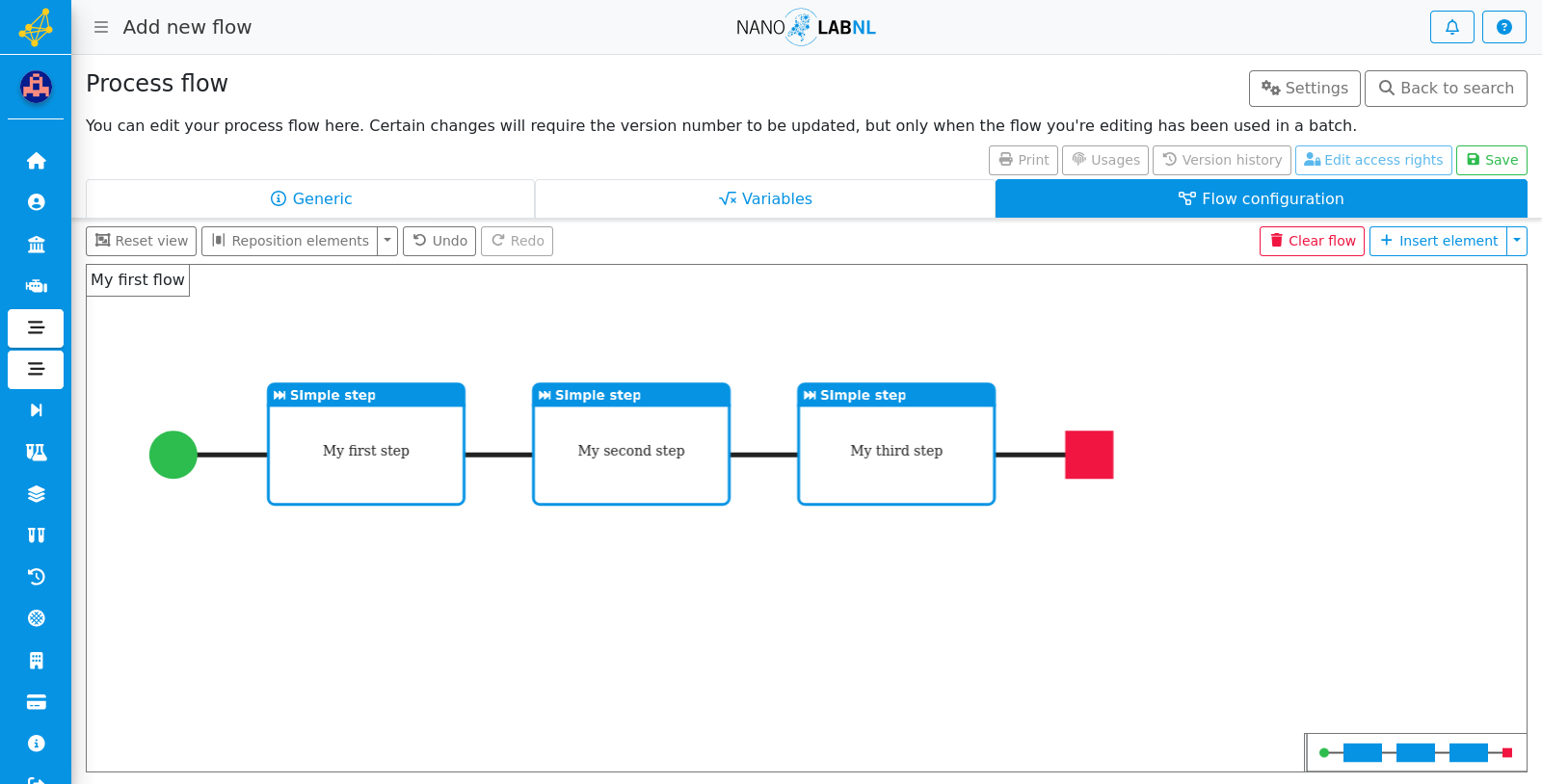Toggle the hamburger menu beside Add new flow

(101, 27)
